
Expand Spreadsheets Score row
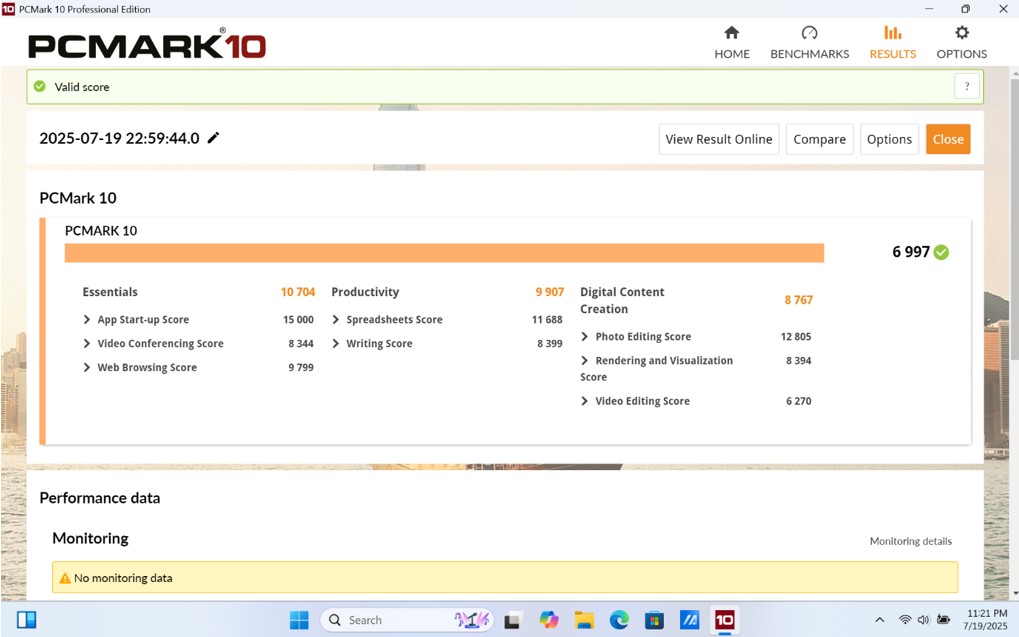[336, 320]
